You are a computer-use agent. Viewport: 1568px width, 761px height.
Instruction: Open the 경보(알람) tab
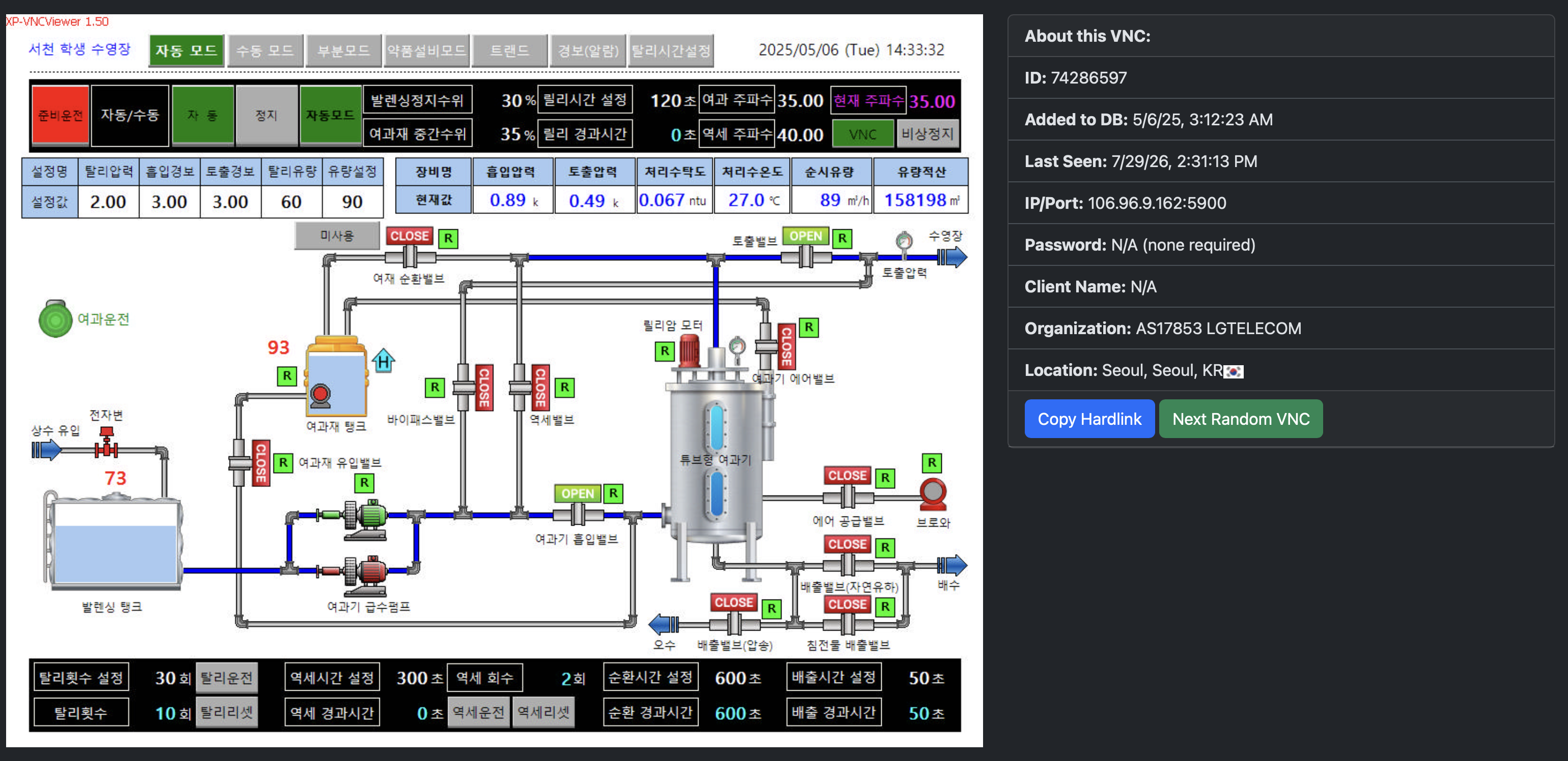coord(588,50)
